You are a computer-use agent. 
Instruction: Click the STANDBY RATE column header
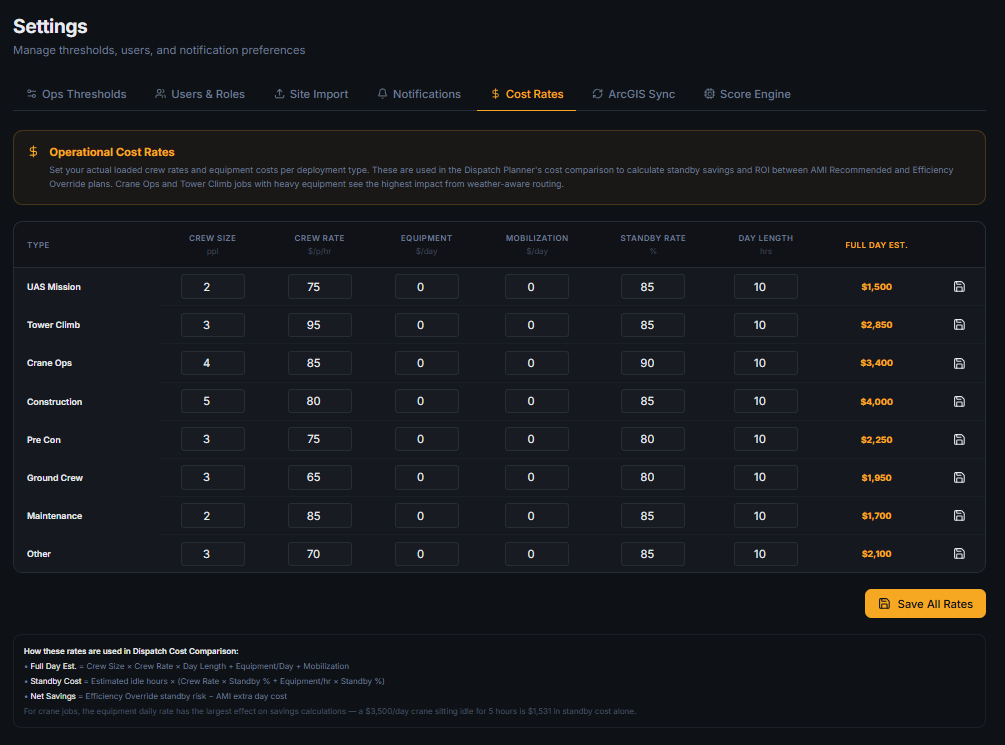coord(652,238)
